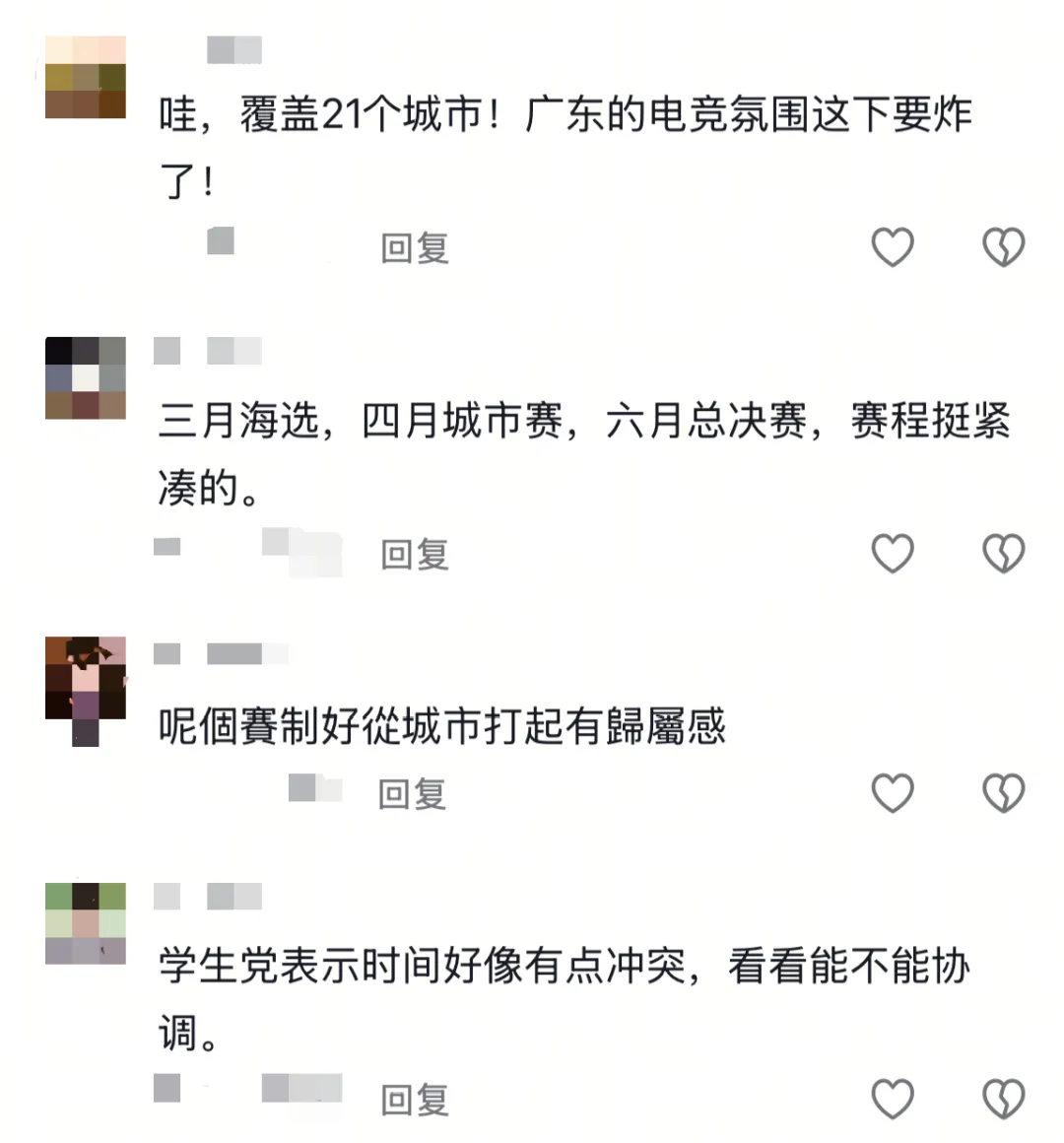The width and height of the screenshot is (1064, 1143).
Task: Open first commenter's pixelated avatar
Action: [86, 77]
